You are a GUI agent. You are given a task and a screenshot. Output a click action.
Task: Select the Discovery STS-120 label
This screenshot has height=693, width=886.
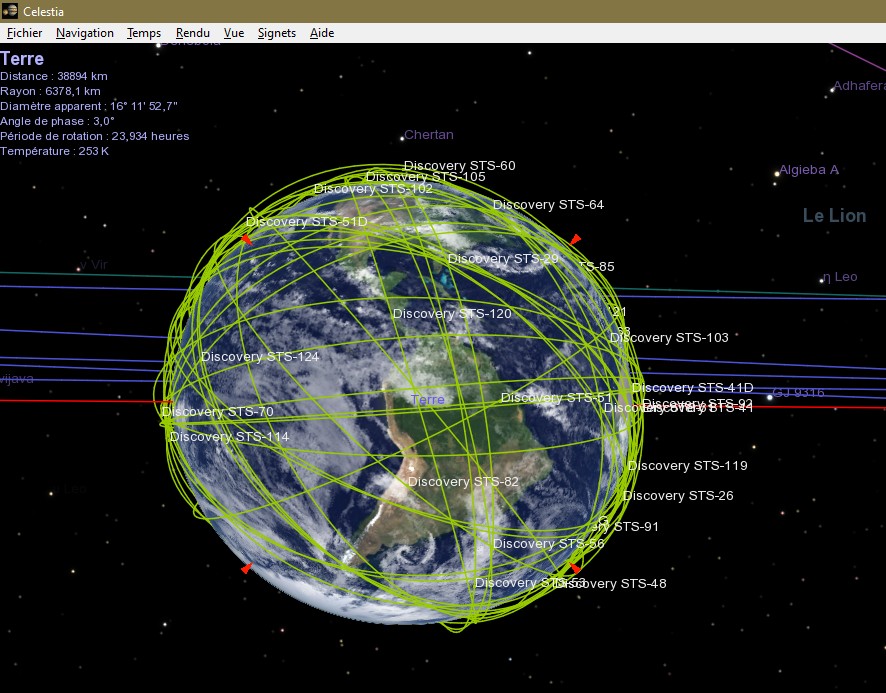[452, 314]
